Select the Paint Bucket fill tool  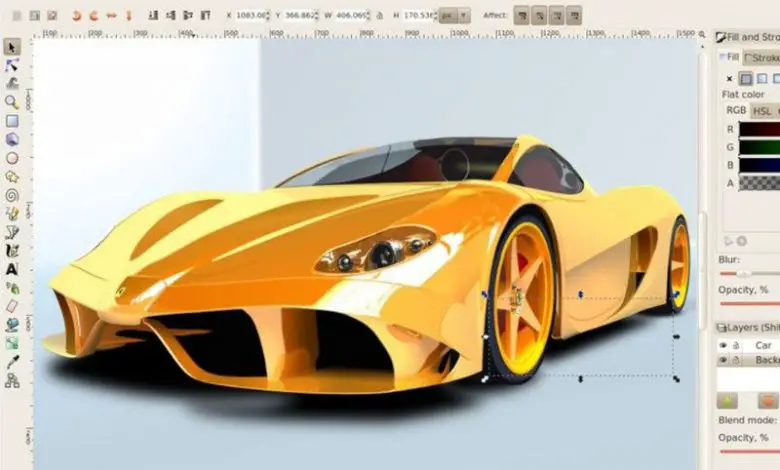(x=11, y=325)
